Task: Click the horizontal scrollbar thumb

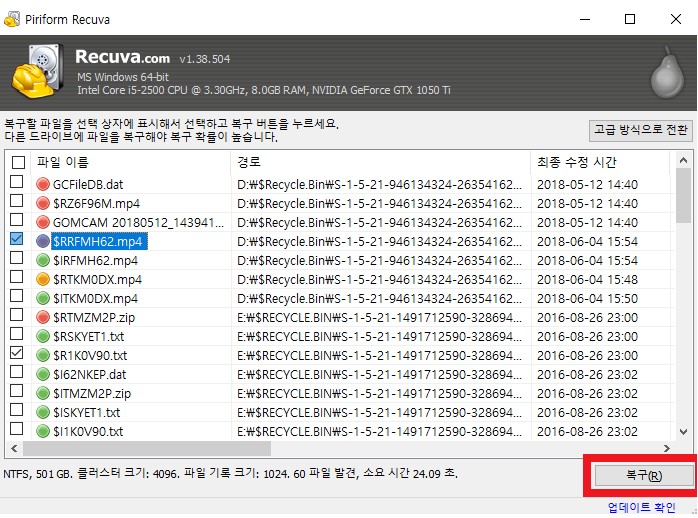Action: [147, 449]
